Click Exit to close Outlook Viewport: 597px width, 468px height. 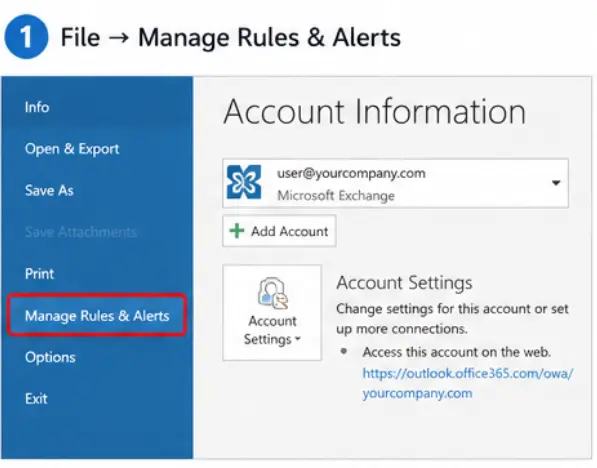coord(36,399)
